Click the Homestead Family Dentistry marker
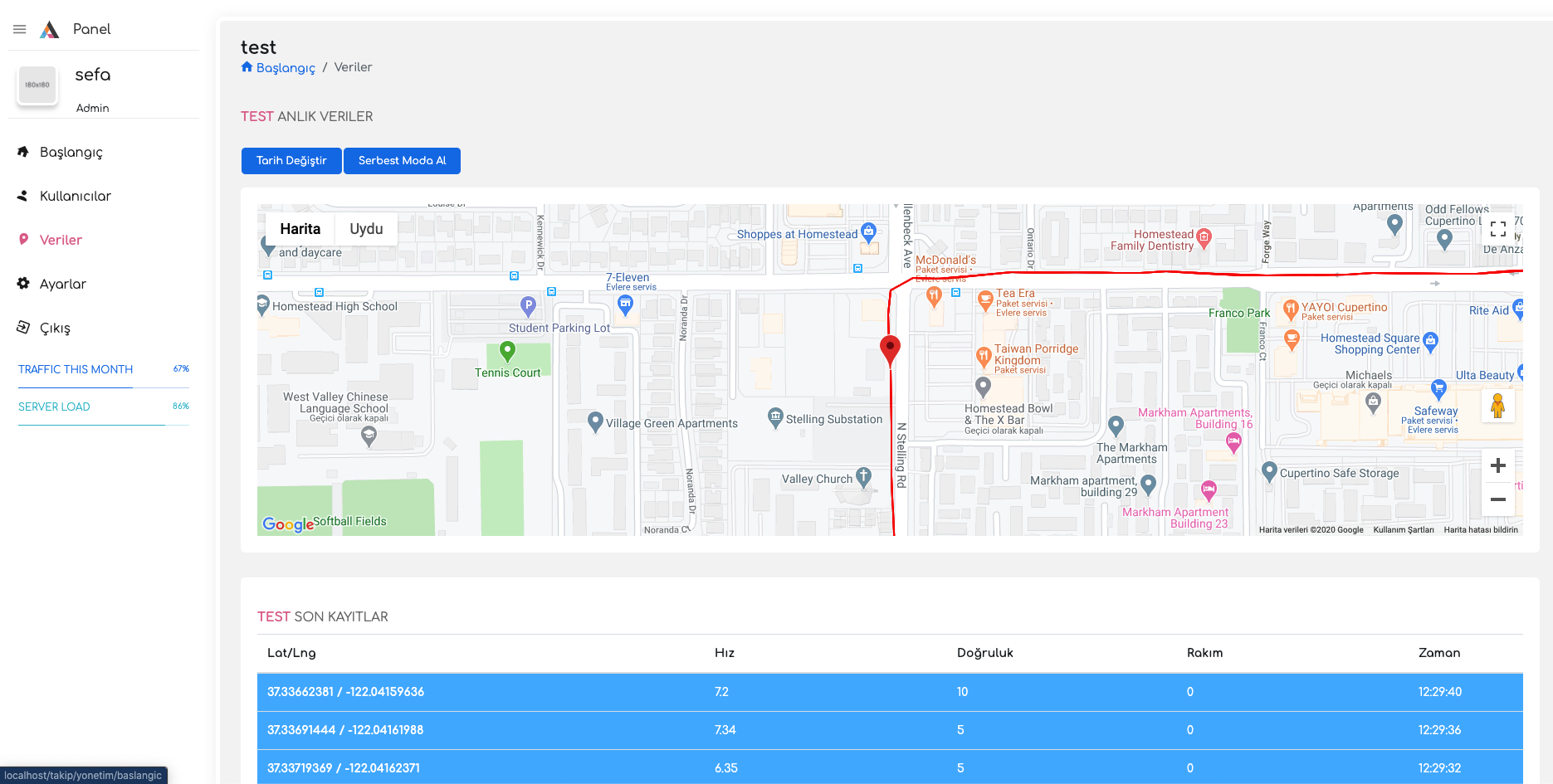 (1204, 239)
